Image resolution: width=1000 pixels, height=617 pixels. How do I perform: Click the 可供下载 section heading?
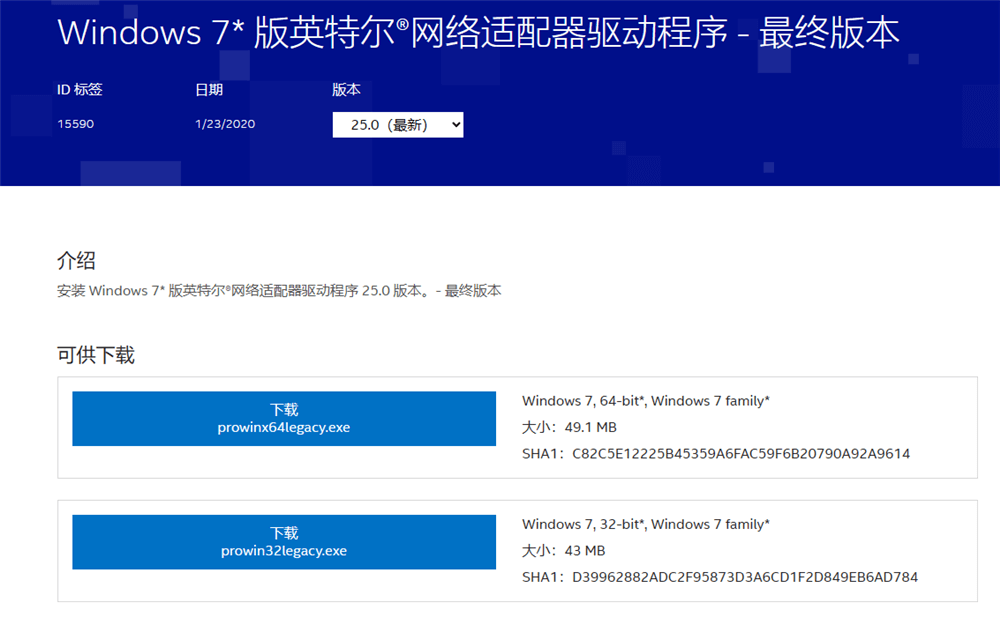tap(98, 355)
